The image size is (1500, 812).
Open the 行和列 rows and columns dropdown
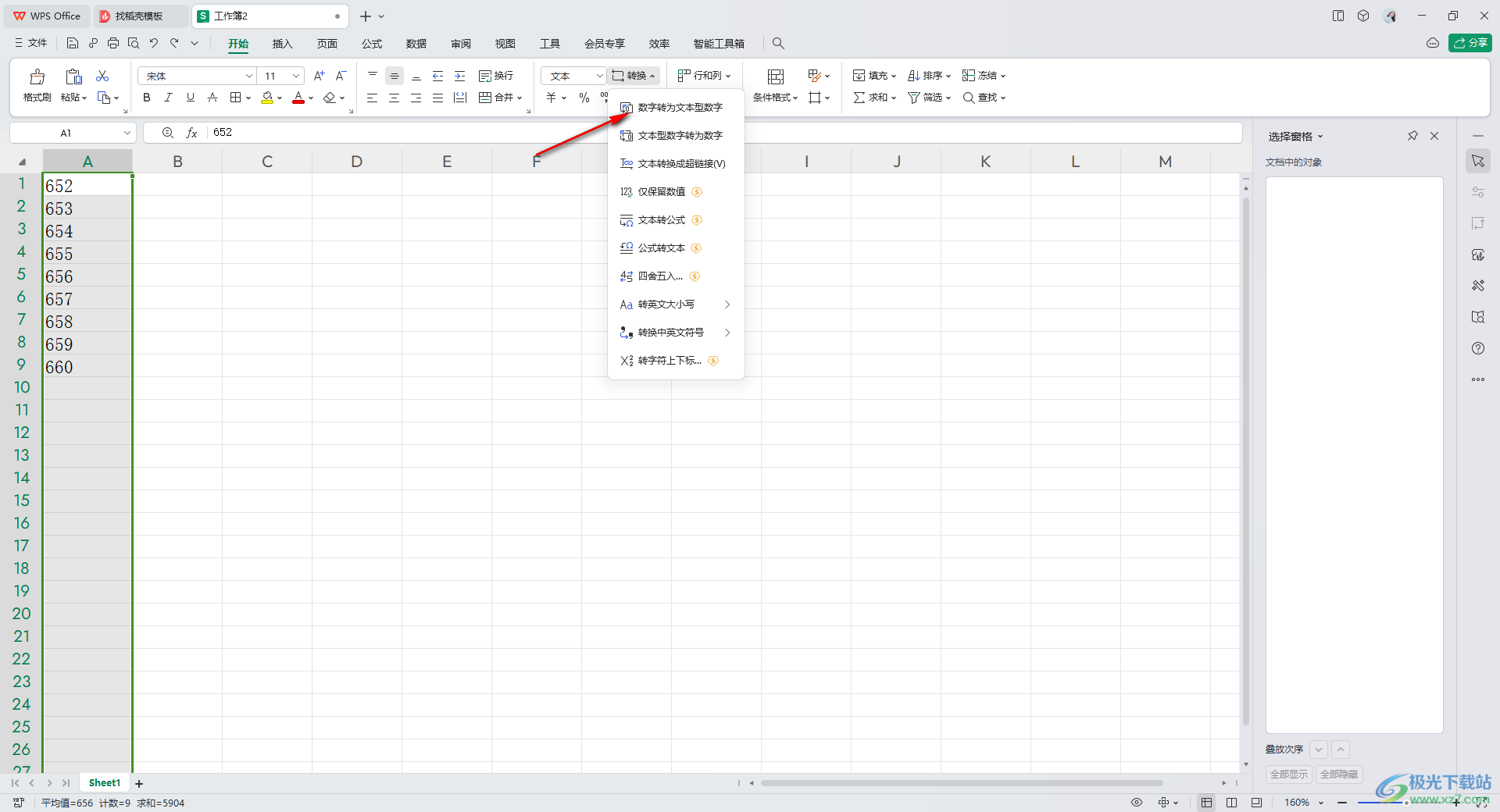coord(704,76)
